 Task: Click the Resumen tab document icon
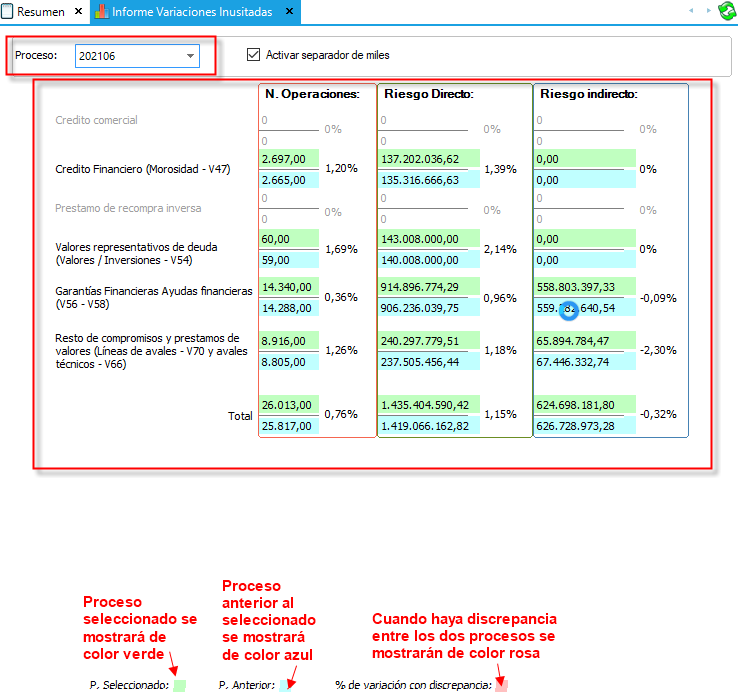(x=7, y=12)
